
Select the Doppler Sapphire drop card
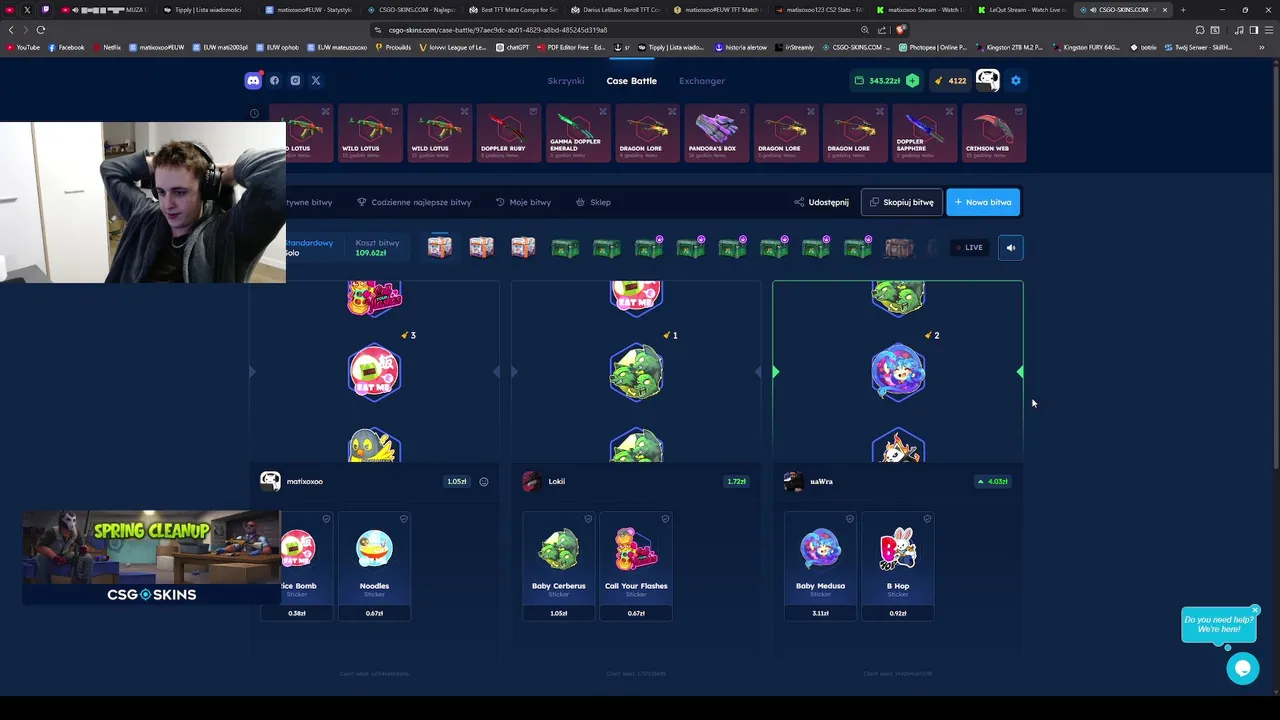click(x=924, y=133)
